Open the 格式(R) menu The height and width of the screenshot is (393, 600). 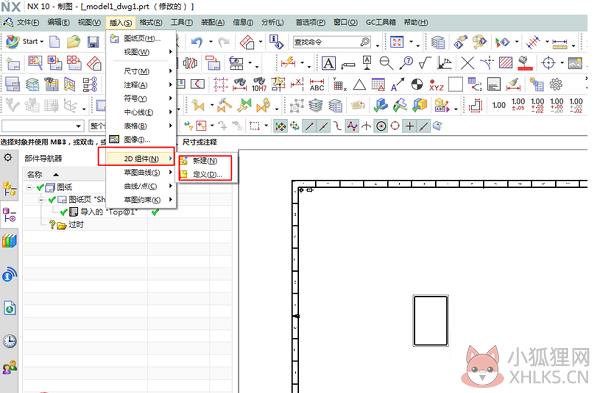point(151,22)
